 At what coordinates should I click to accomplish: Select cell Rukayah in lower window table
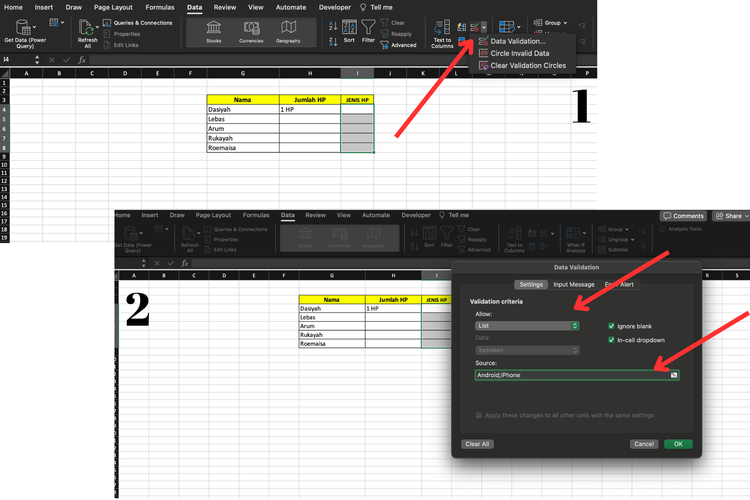[331, 334]
